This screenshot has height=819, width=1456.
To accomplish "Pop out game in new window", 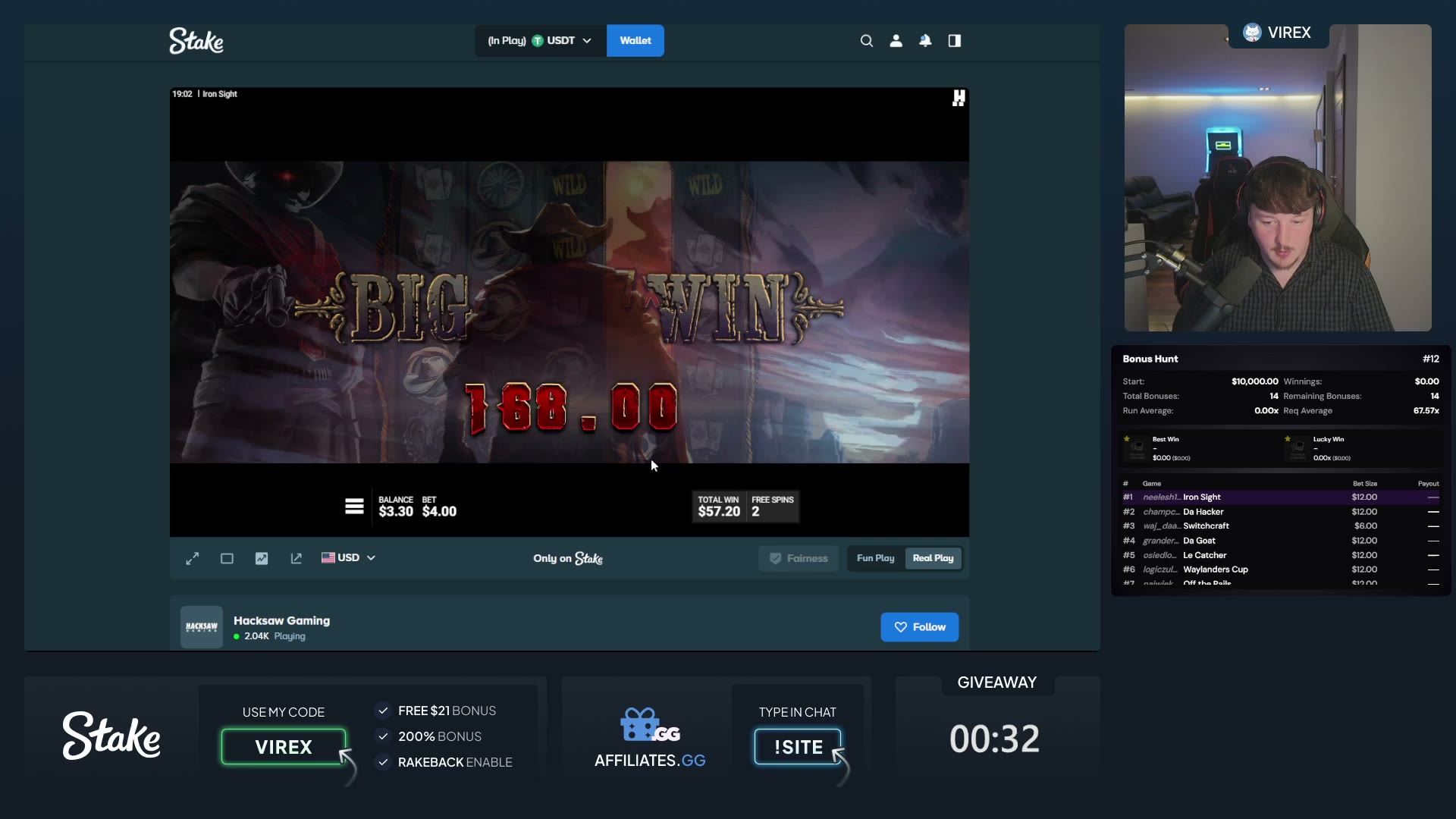I will pos(297,558).
